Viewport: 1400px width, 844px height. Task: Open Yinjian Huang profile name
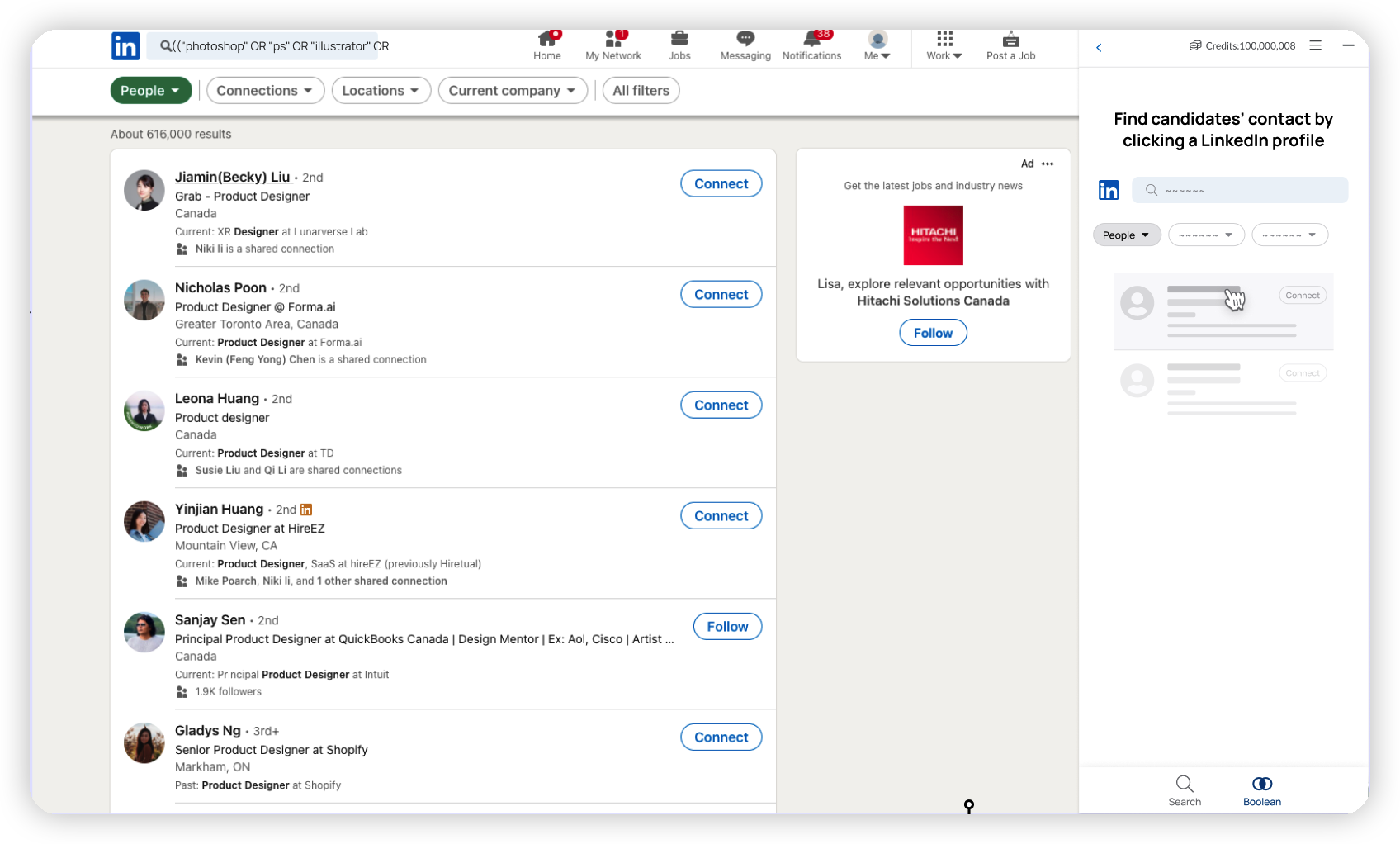click(x=219, y=509)
